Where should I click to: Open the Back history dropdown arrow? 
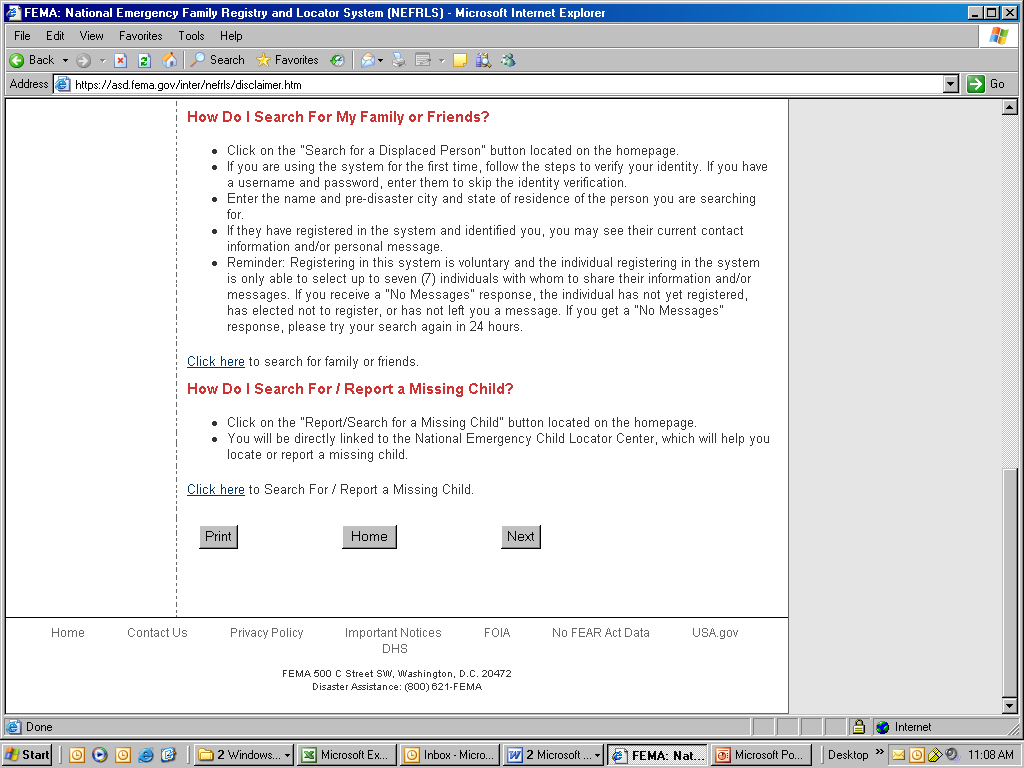click(65, 60)
